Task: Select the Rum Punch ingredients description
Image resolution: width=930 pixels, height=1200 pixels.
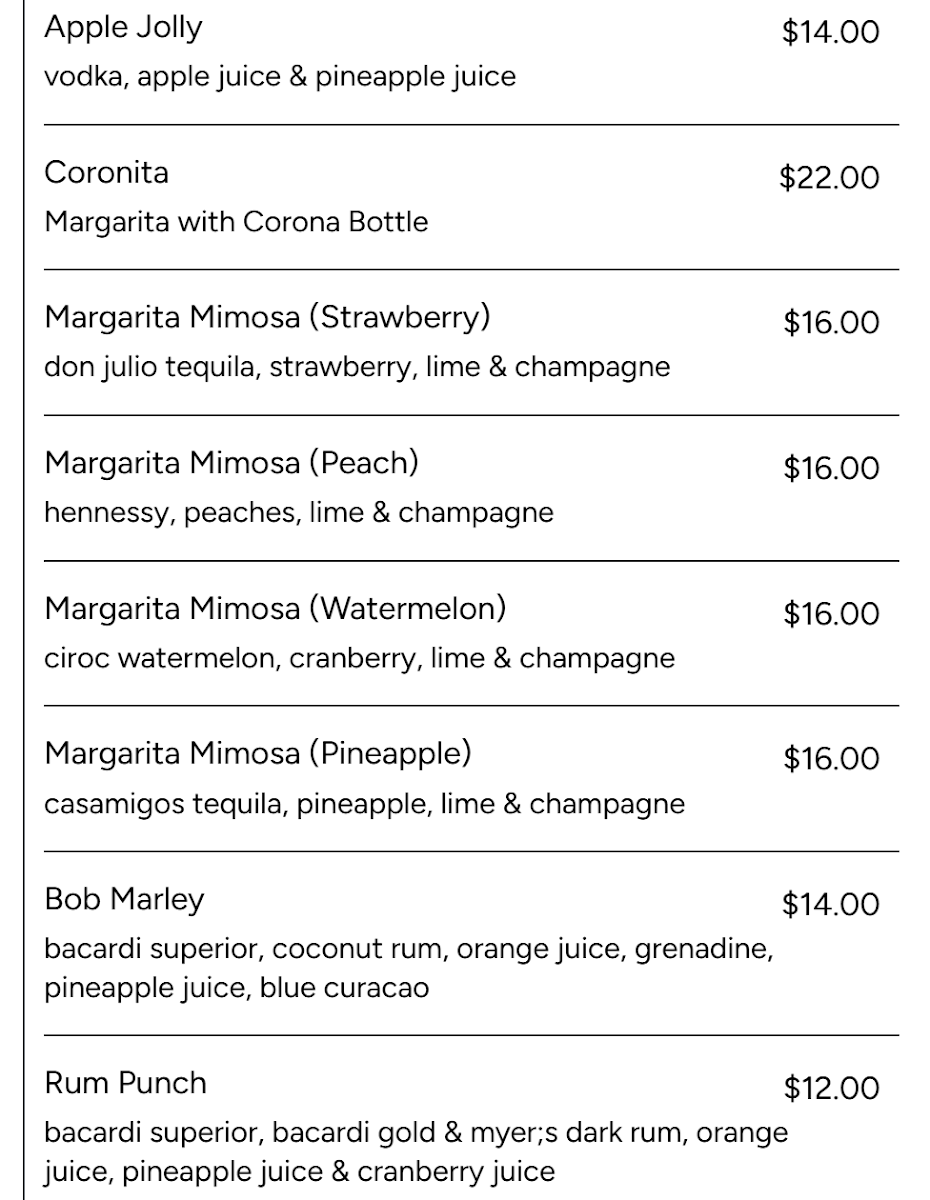Action: tap(416, 1152)
